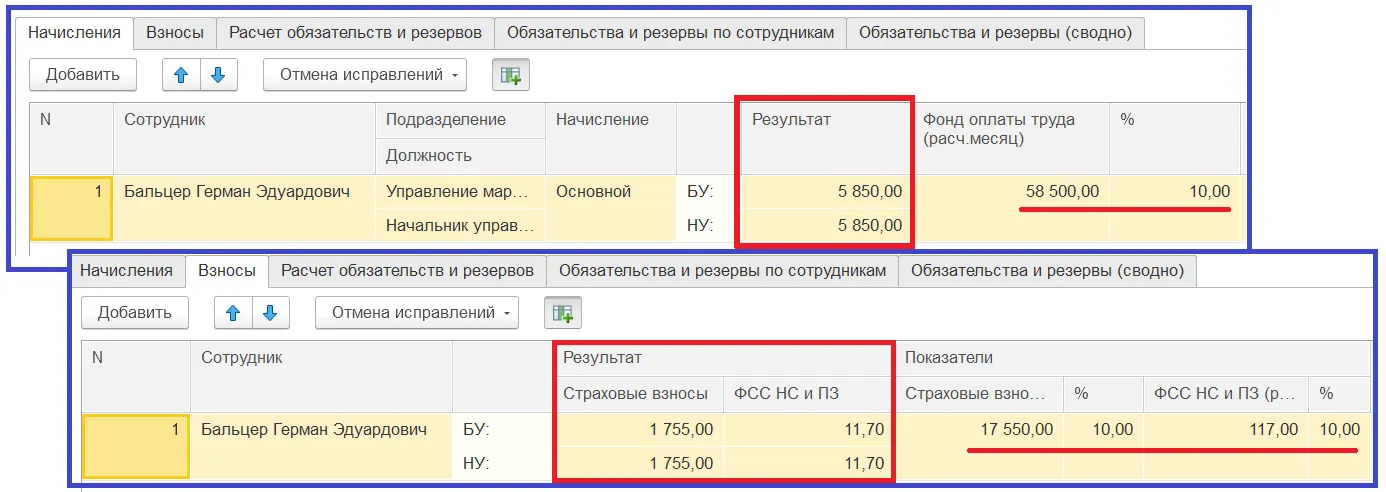Expand Отмена исправлений dropdown above Страховые взносы column
This screenshot has width=1386, height=492.
[417, 313]
